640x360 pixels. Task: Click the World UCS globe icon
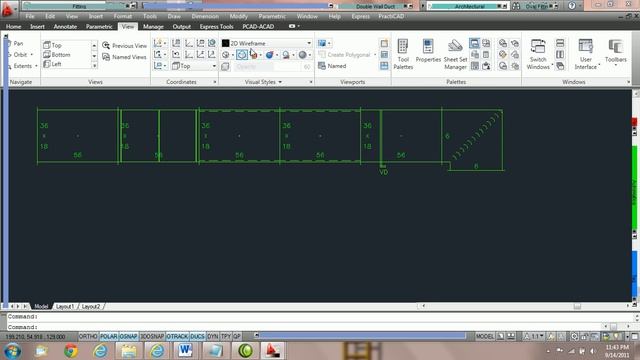[x=212, y=43]
